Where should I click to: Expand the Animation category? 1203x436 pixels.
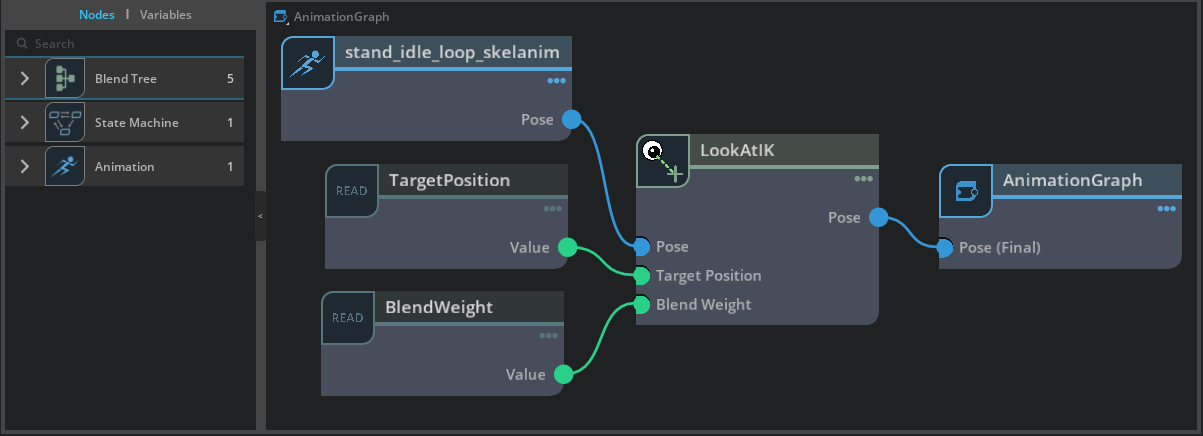point(25,166)
